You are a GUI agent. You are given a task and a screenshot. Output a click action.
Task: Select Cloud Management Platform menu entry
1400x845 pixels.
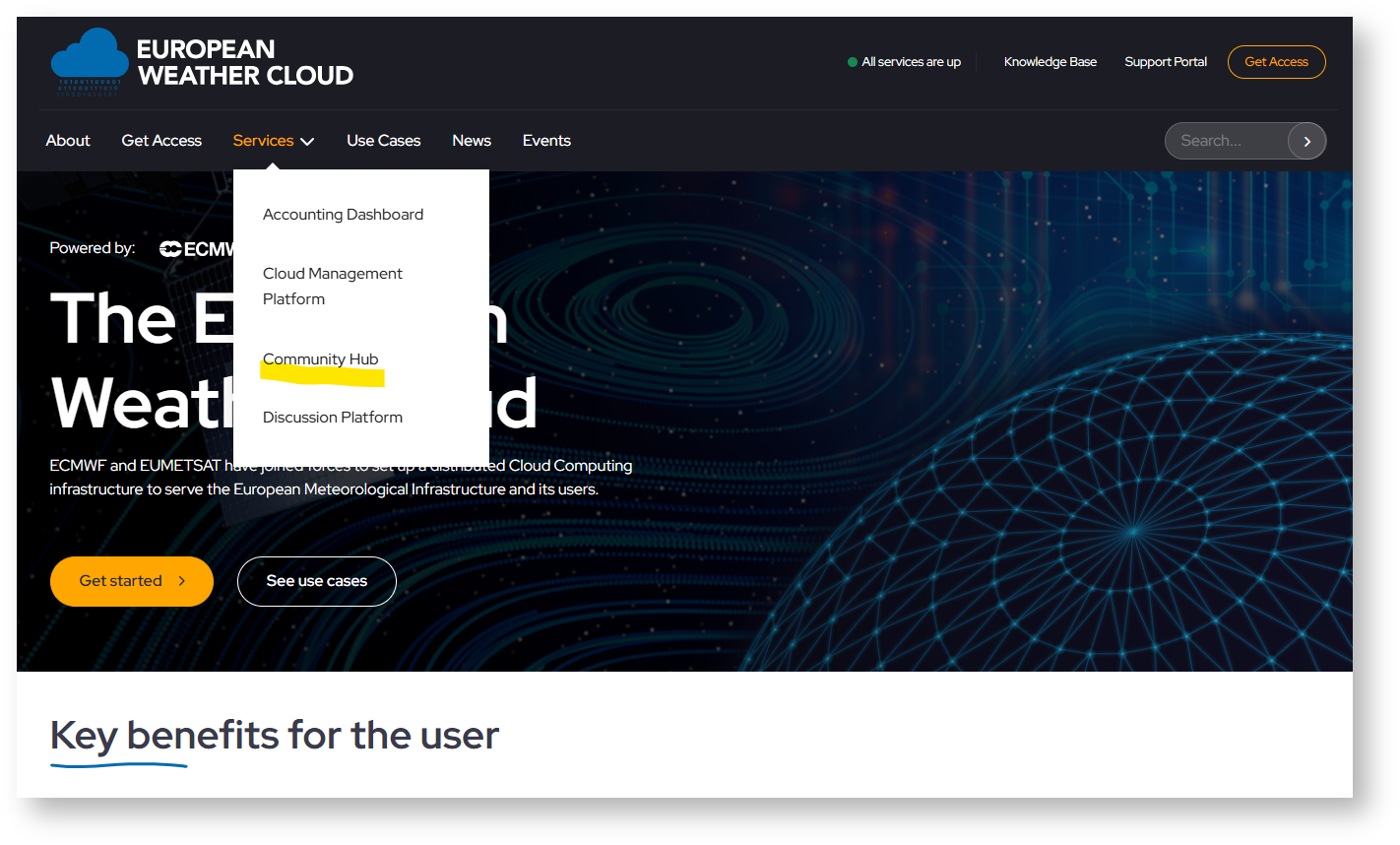[x=333, y=286]
